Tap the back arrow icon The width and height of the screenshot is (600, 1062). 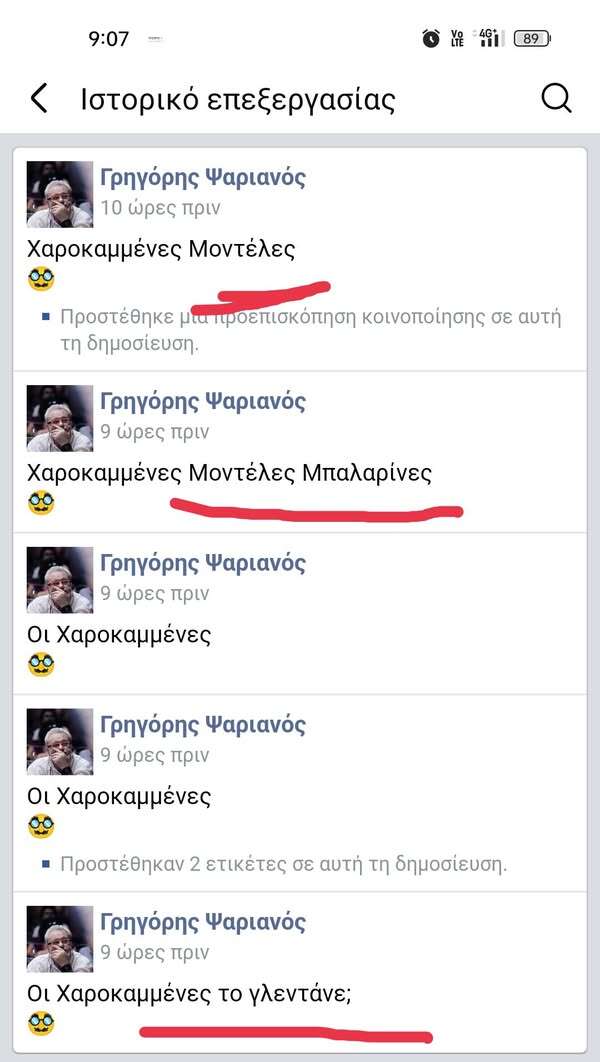click(39, 99)
